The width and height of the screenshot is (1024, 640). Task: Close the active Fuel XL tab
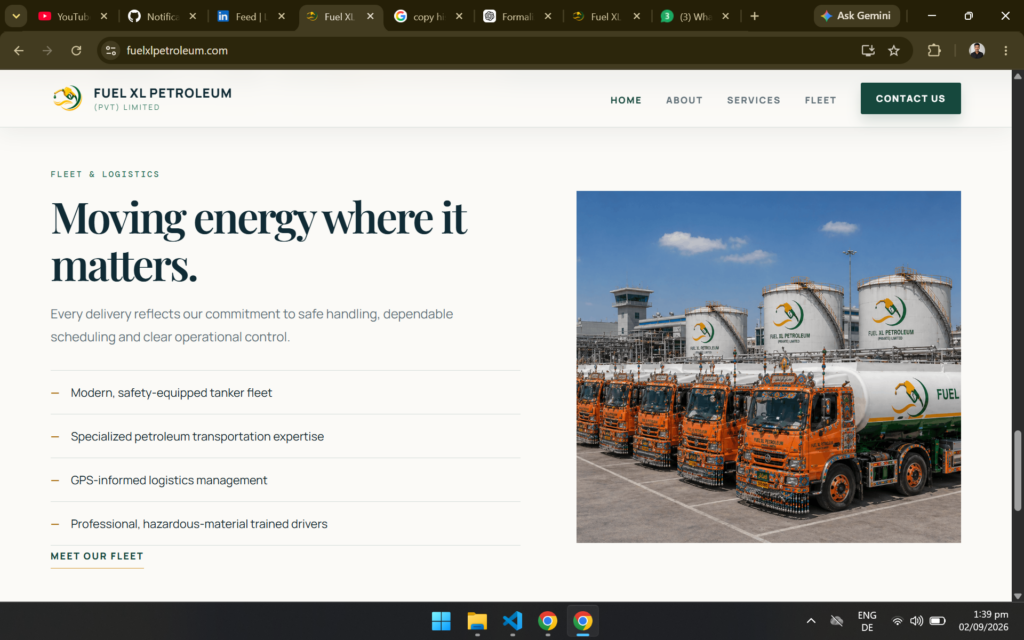[370, 16]
